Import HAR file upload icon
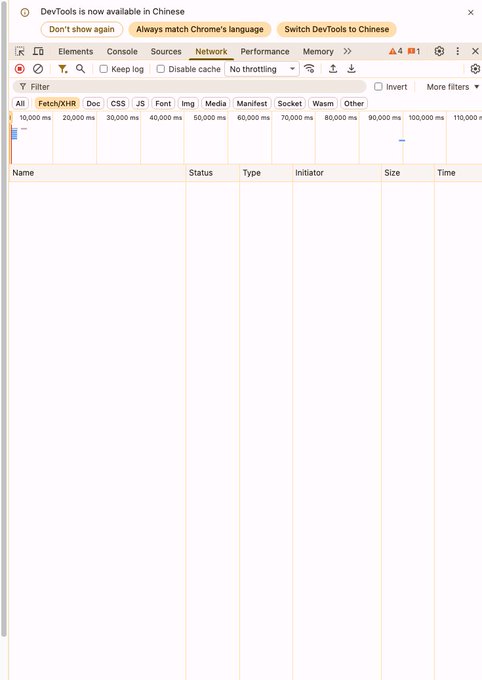 click(x=333, y=69)
